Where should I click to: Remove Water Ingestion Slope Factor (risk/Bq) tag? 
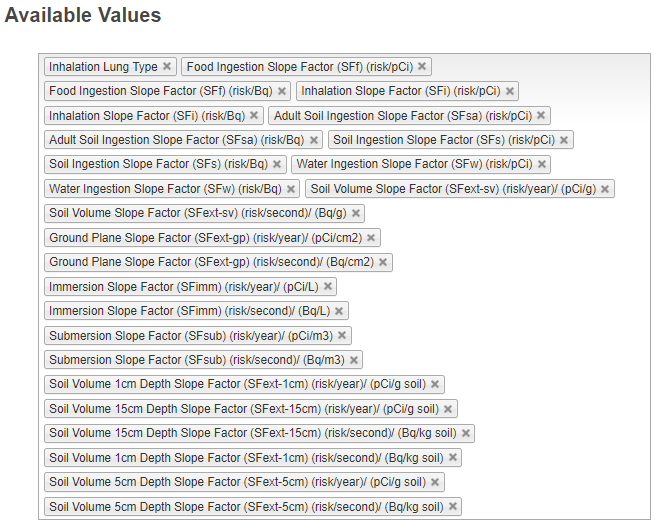tap(291, 189)
